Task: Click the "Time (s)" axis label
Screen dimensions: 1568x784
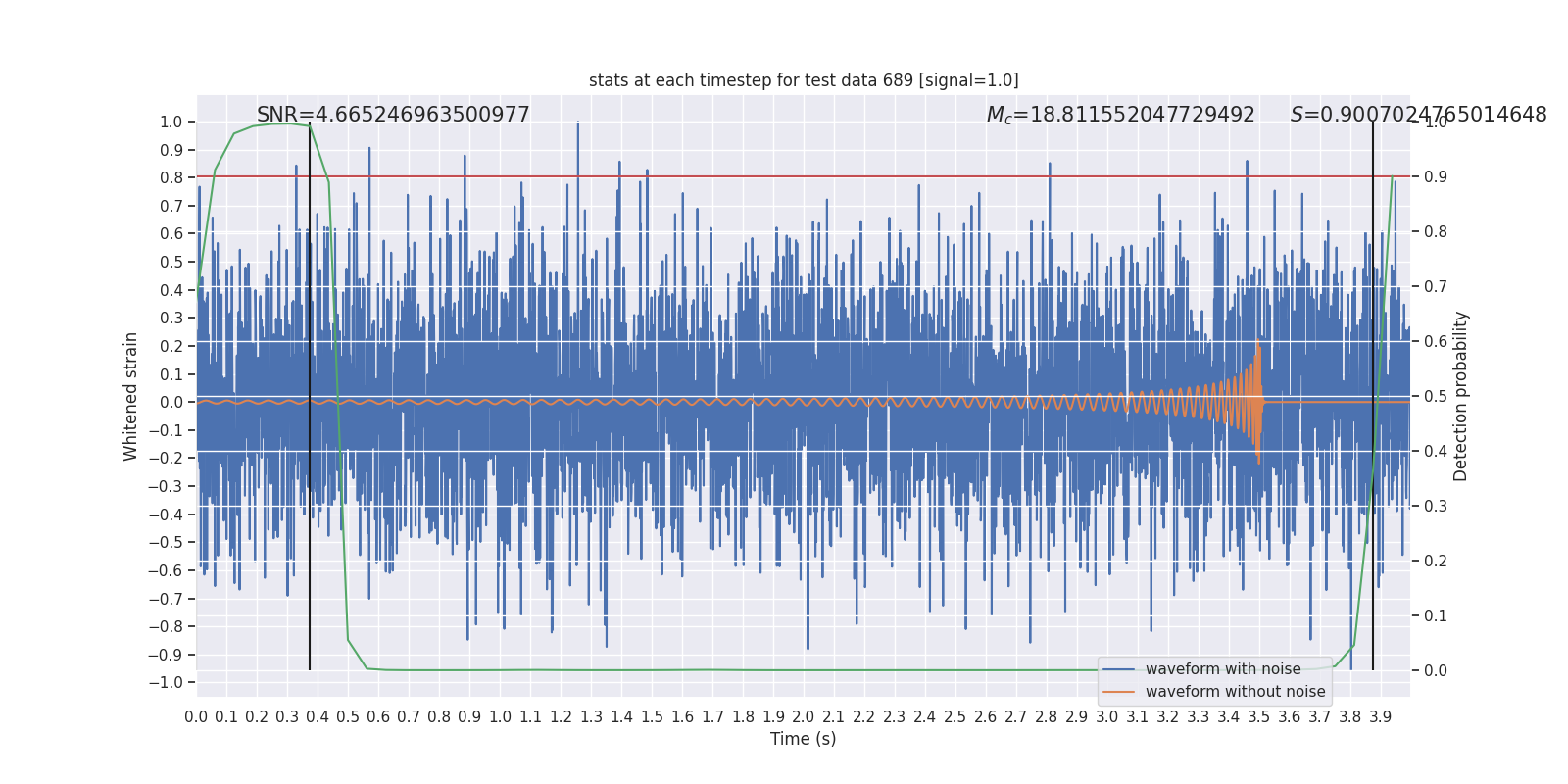Action: (x=804, y=739)
